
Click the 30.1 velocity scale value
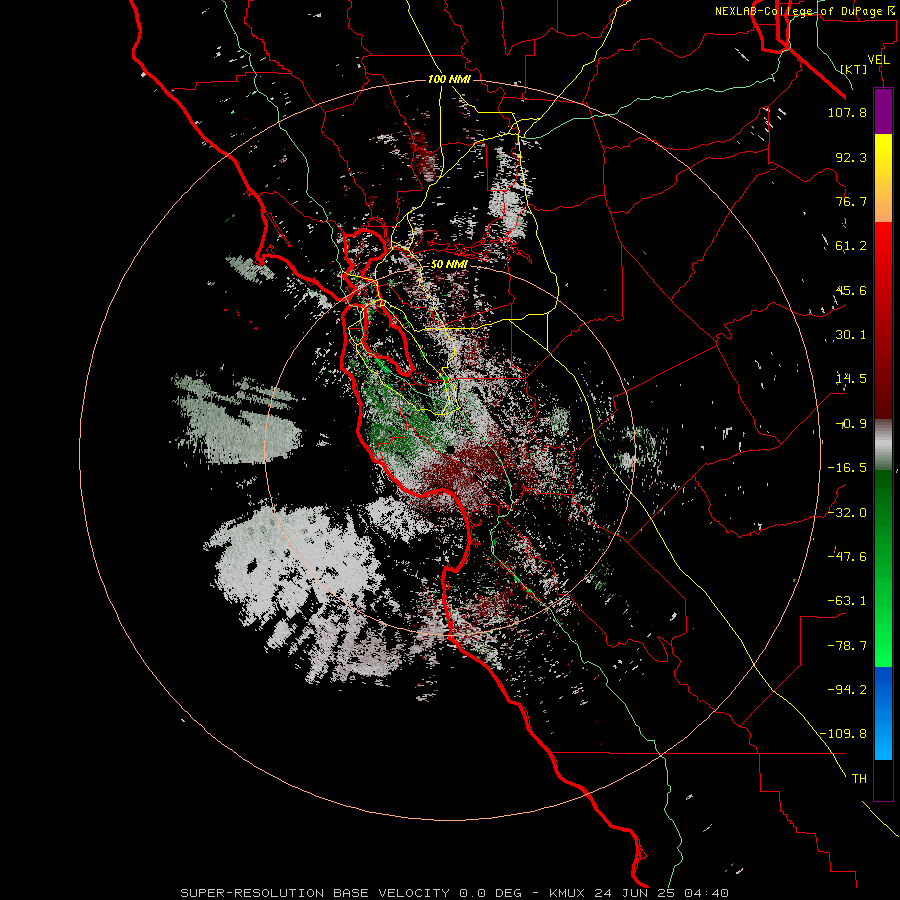851,335
